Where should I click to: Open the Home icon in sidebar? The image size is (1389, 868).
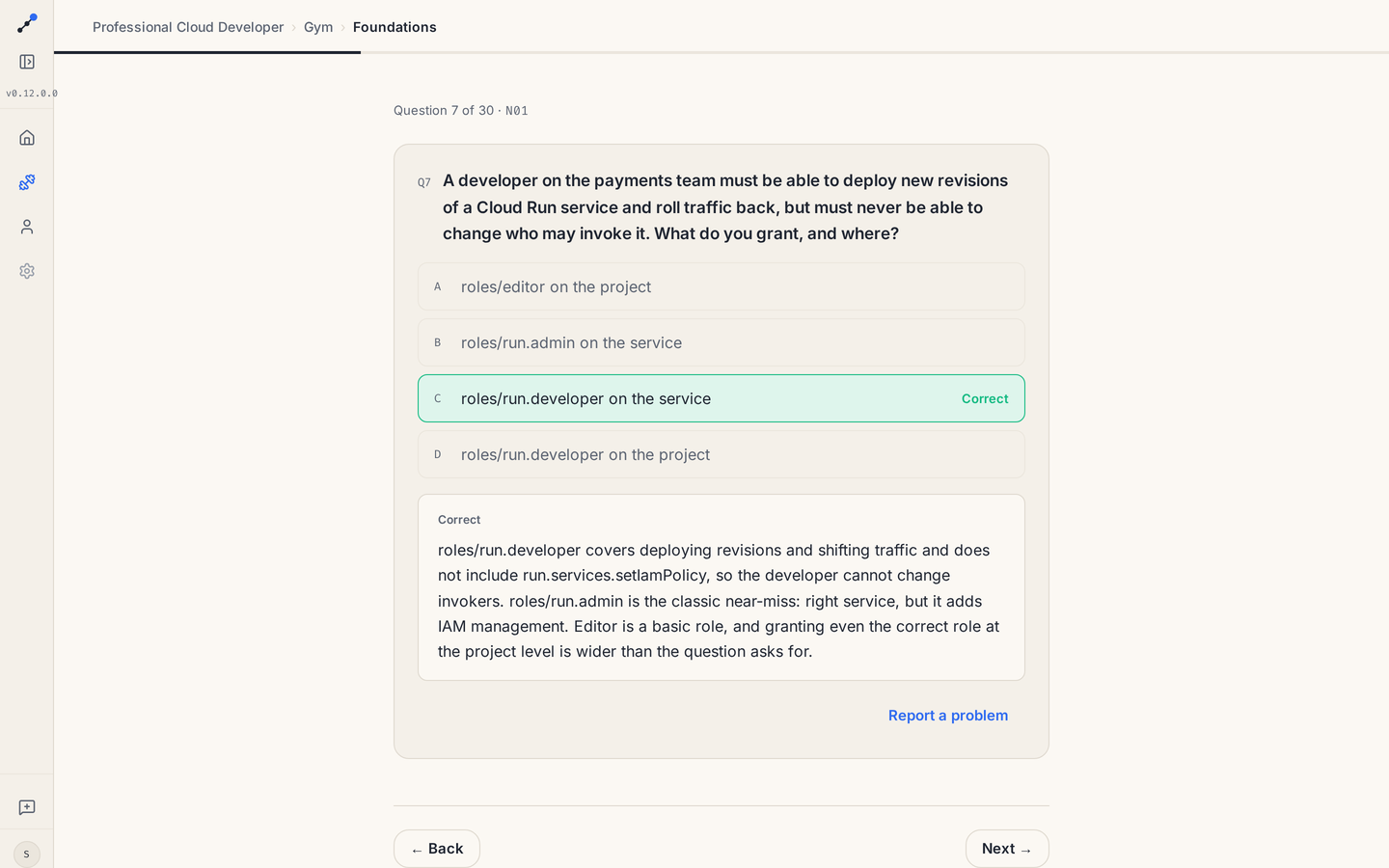pos(27,138)
